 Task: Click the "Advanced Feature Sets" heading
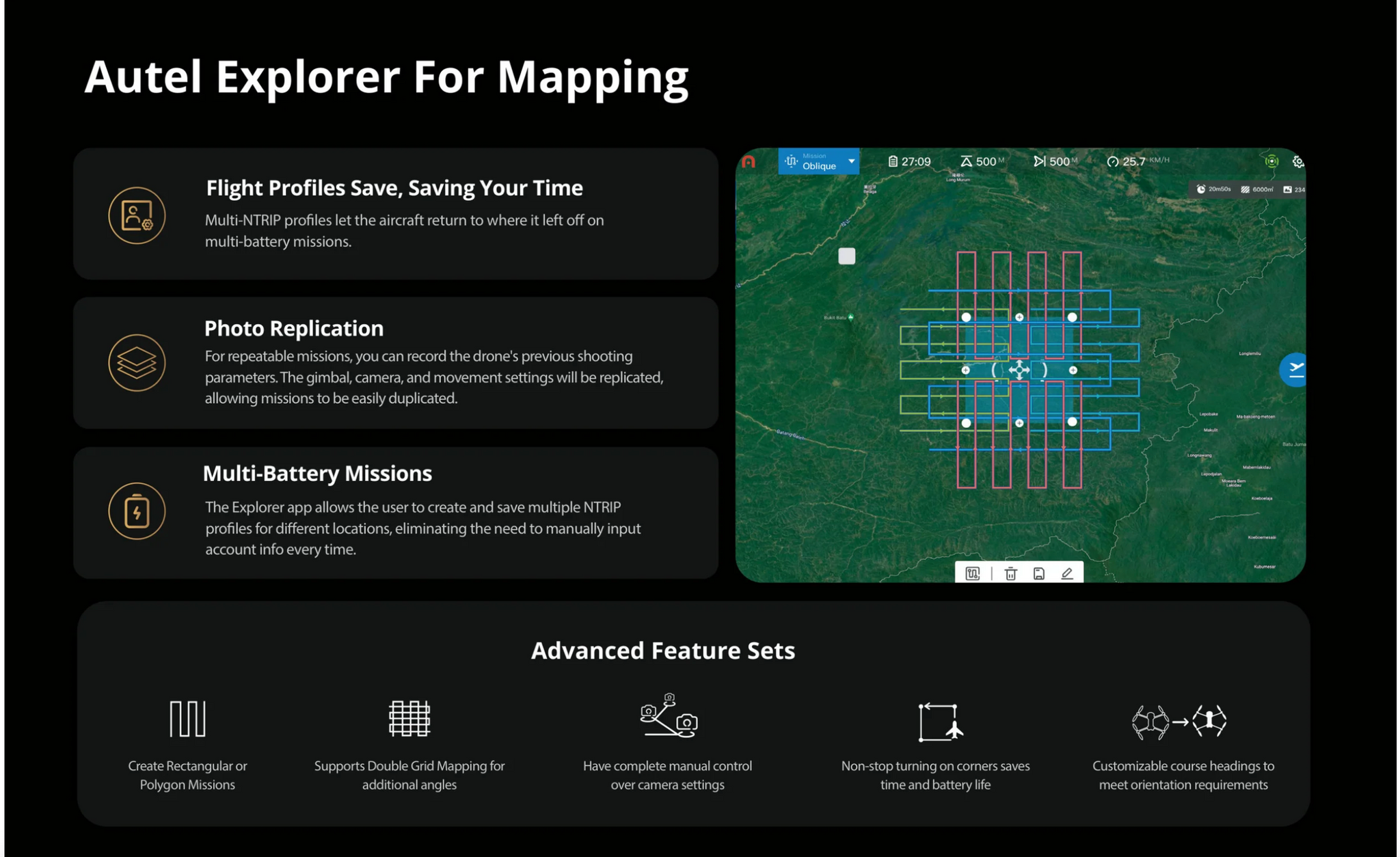pyautogui.click(x=663, y=651)
